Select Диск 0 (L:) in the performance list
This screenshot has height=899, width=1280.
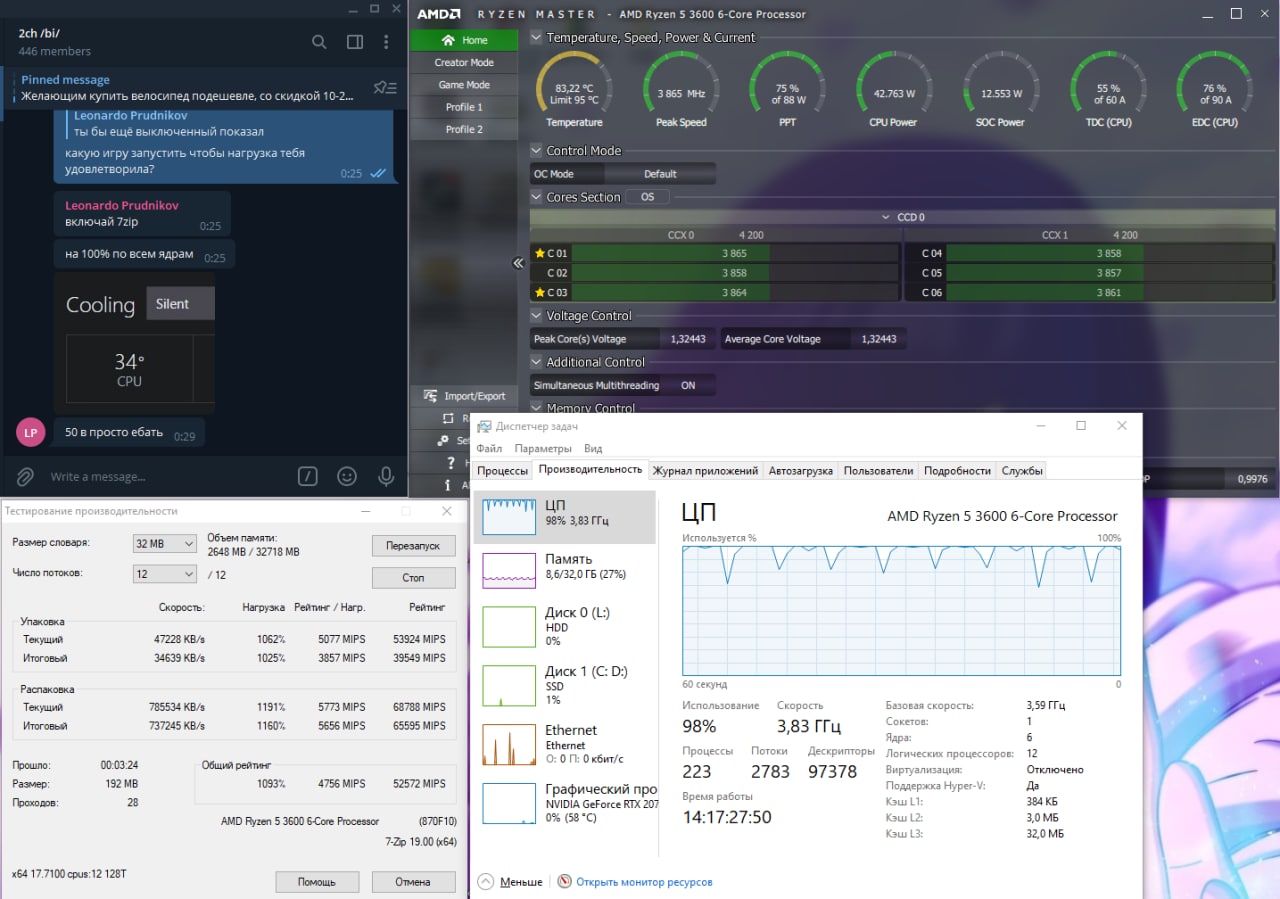click(x=565, y=626)
